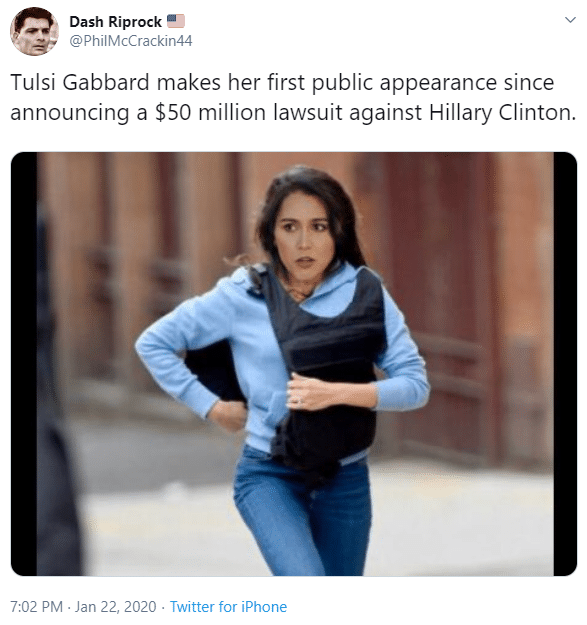Click the right black bar of the image

[x=565, y=364]
